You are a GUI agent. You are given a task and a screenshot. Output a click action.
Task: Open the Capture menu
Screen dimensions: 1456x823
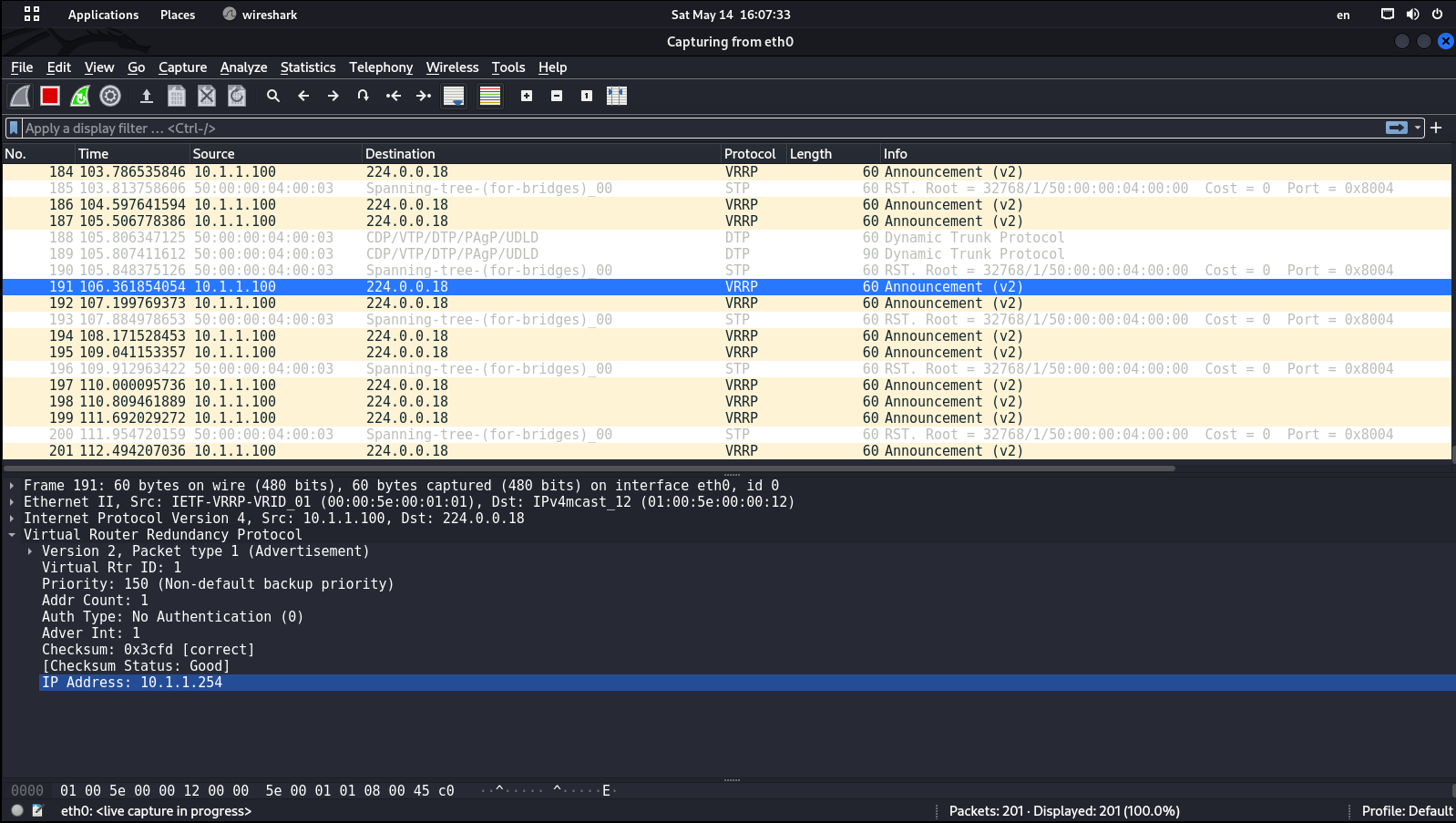(182, 67)
